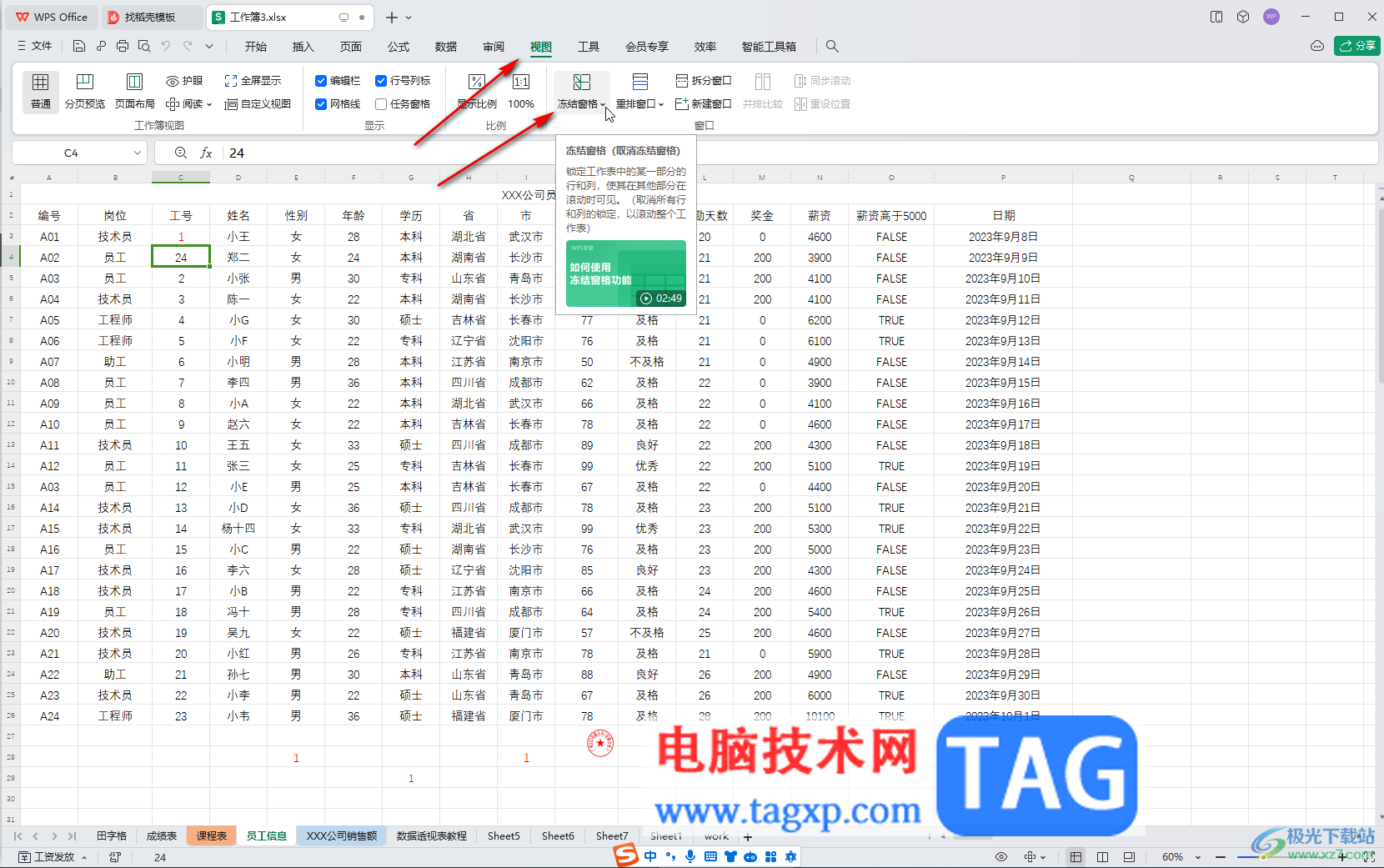
Task: Expand quick access toolbar customize arrow
Action: (x=209, y=47)
